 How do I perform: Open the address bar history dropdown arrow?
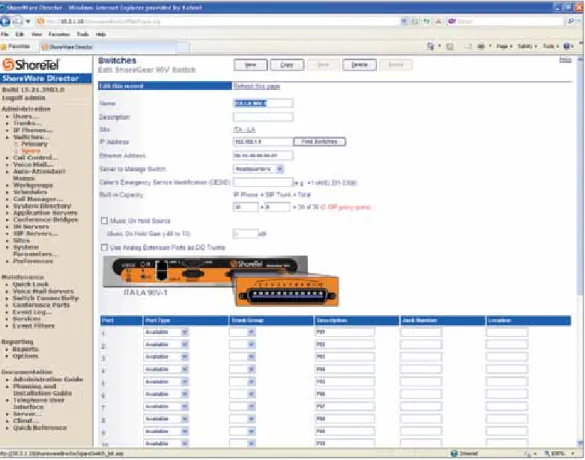coord(404,21)
